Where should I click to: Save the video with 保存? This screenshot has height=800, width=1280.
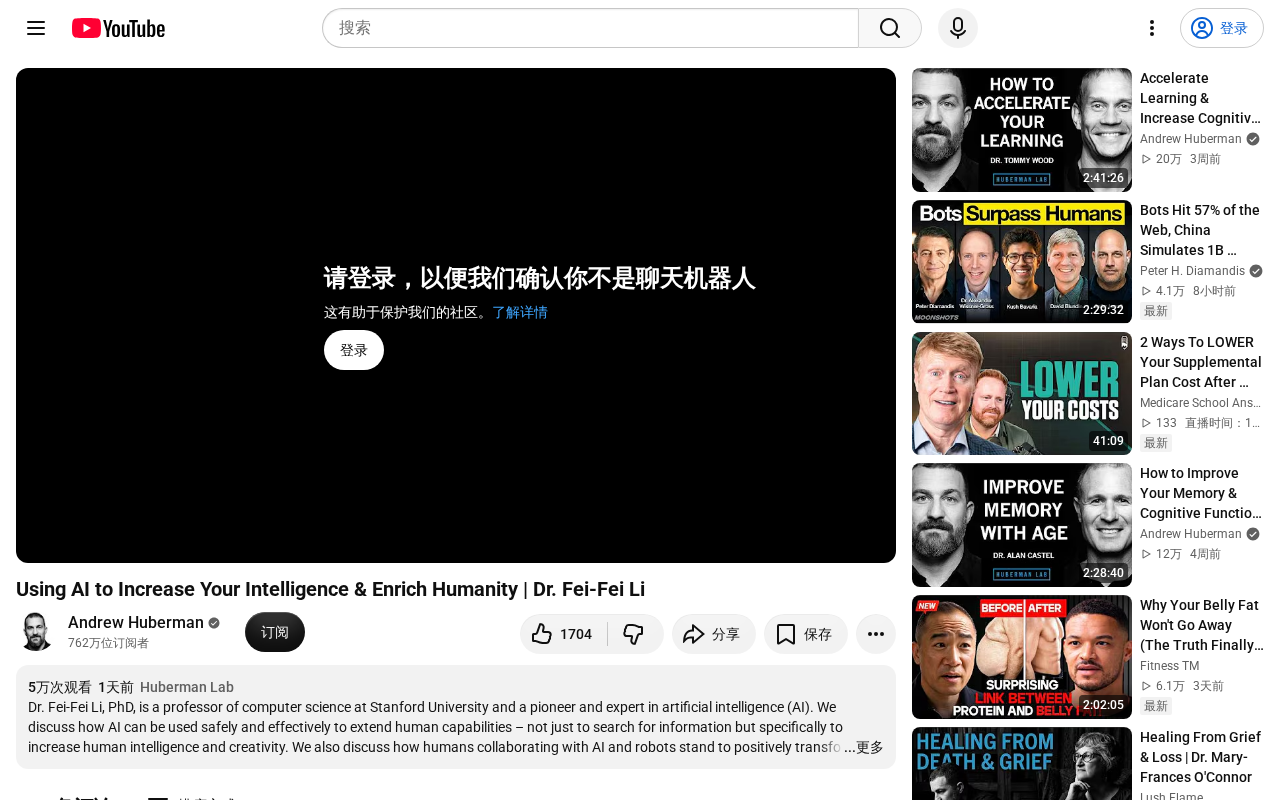pos(806,634)
